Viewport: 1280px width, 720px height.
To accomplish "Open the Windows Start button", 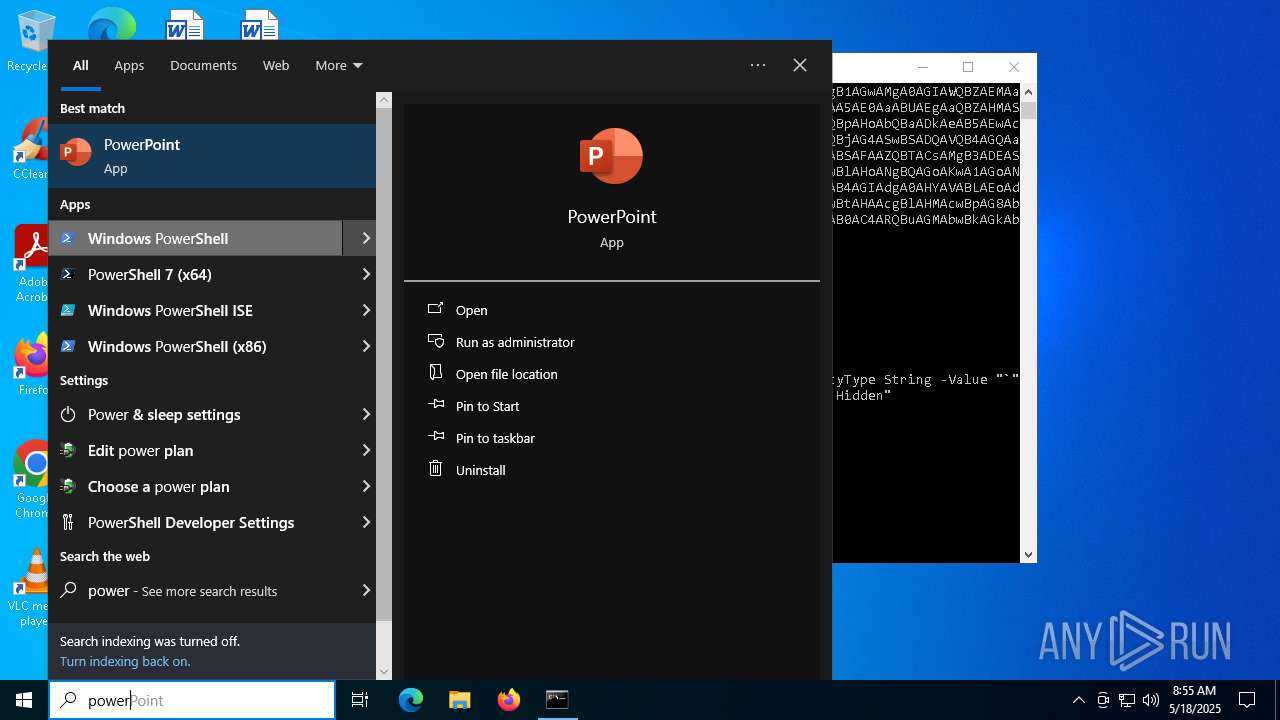I will point(24,700).
